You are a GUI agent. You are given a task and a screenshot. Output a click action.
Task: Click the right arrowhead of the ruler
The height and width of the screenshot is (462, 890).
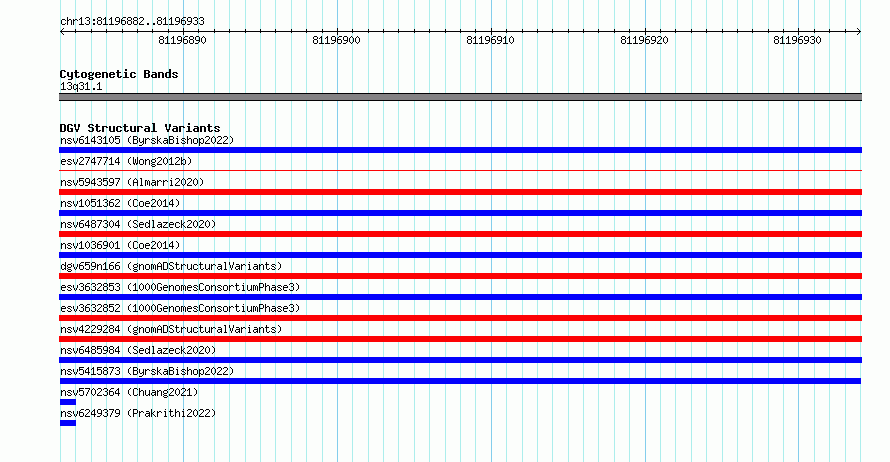click(x=859, y=32)
